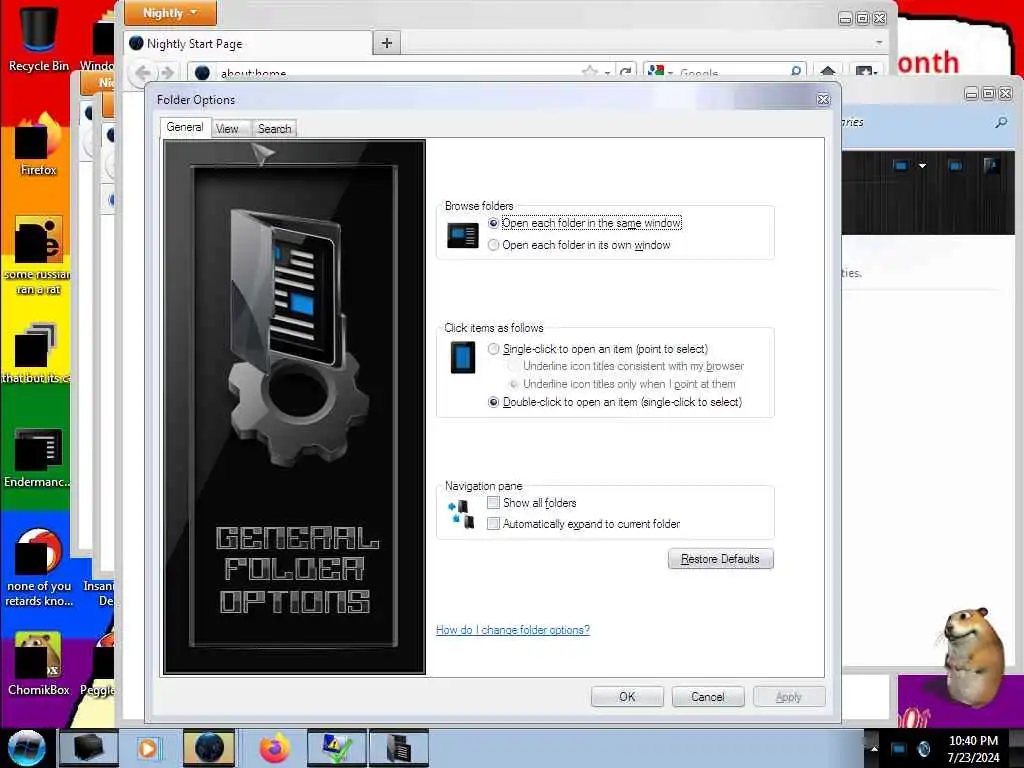Click the Explorer window search magnifier
Screen dimensions: 1024x768
1001,122
